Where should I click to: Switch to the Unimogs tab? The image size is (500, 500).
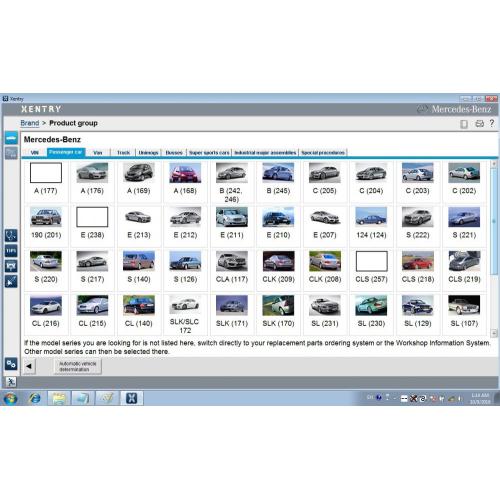pos(148,153)
